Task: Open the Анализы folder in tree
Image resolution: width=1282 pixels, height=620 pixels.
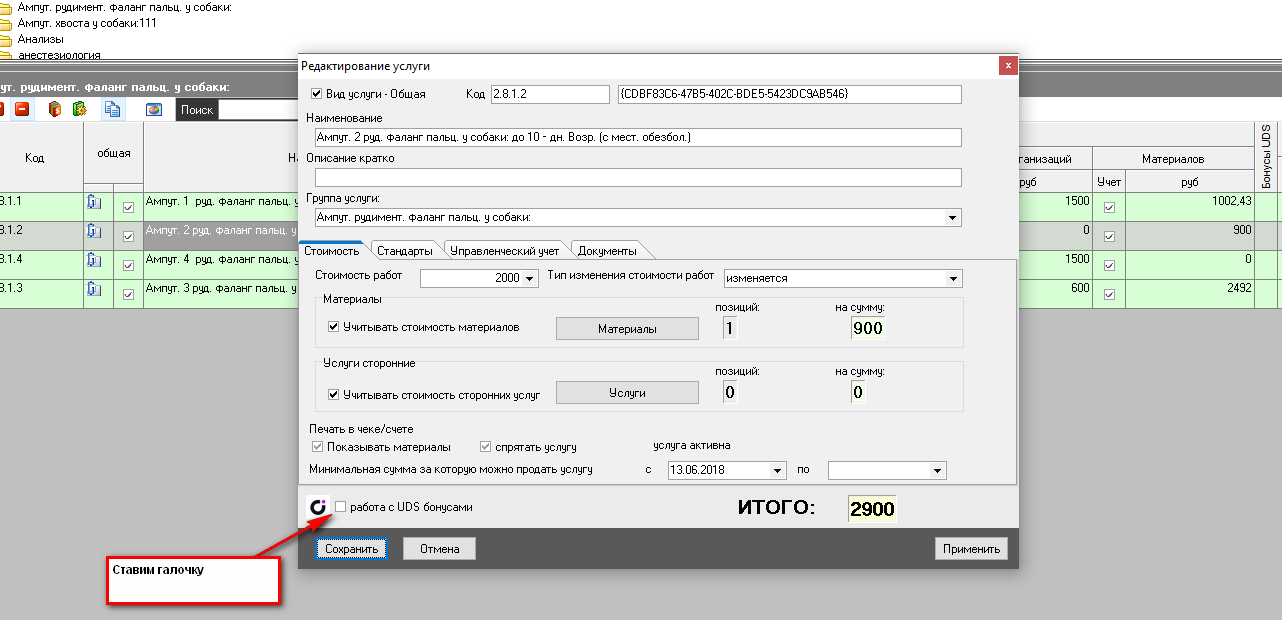Action: tap(40, 39)
